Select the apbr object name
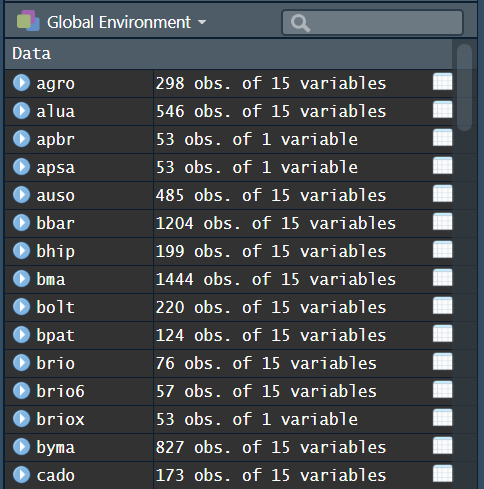This screenshot has height=489, width=484. tap(56, 140)
